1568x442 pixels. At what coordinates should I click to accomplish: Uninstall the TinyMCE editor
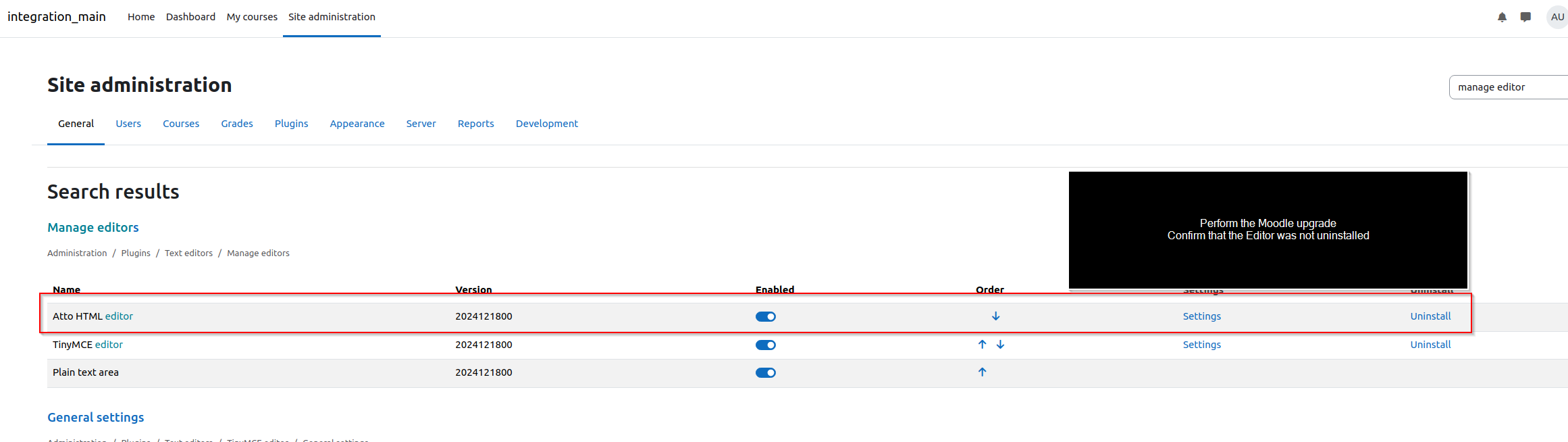point(1430,345)
